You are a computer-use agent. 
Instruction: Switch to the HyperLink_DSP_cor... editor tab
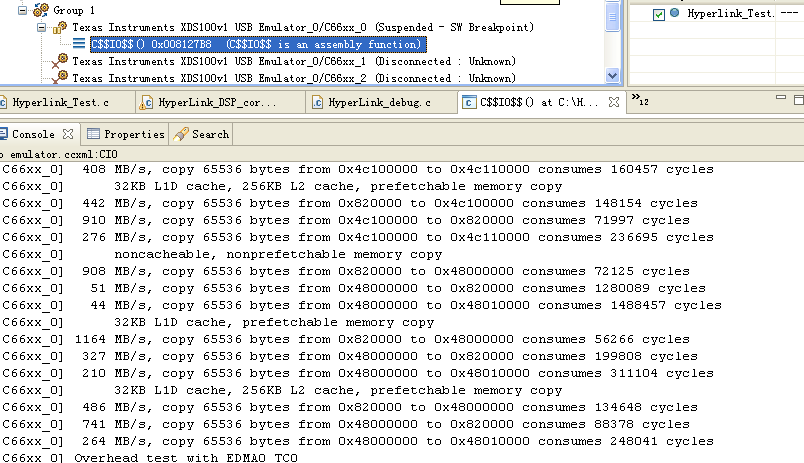click(217, 103)
